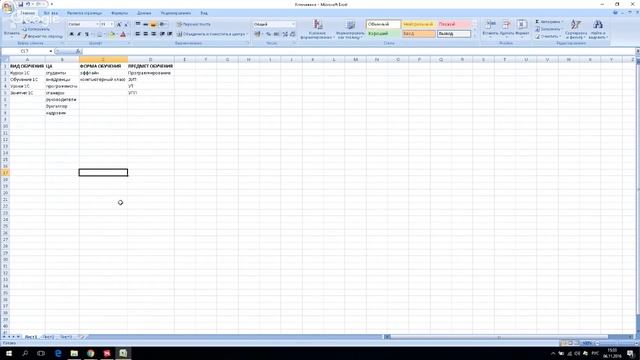Switch to the Вид tab

coord(204,13)
